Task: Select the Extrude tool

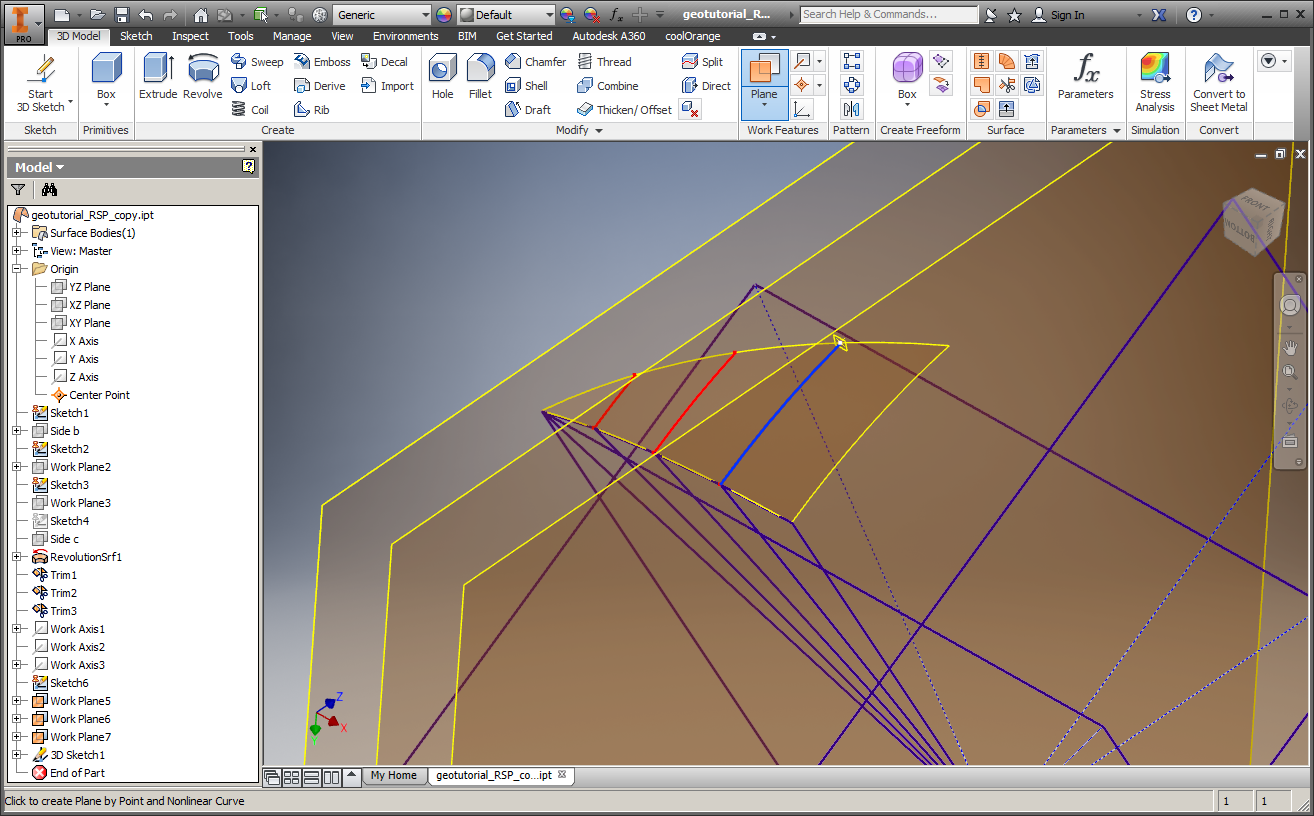Action: [x=158, y=77]
